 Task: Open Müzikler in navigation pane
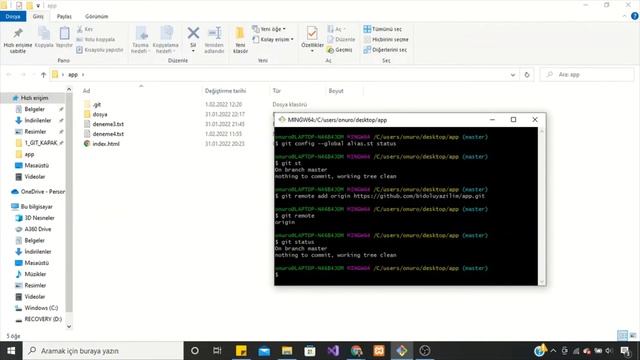pyautogui.click(x=35, y=274)
